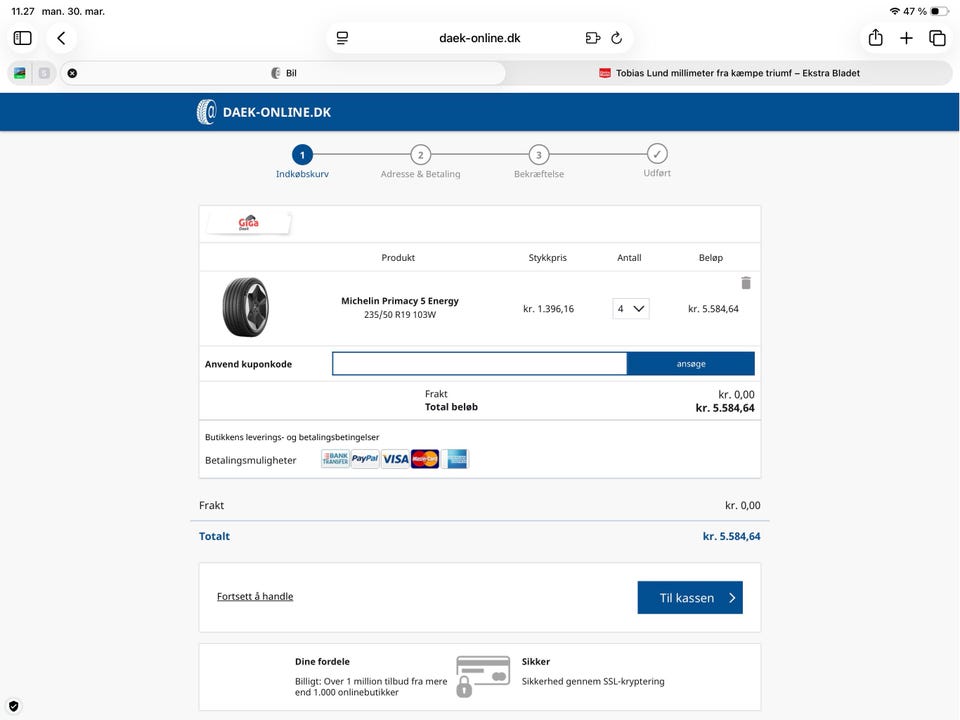The width and height of the screenshot is (960, 720).
Task: Select the total price kr. 5.584,64 in Totalt row
Action: (x=731, y=536)
